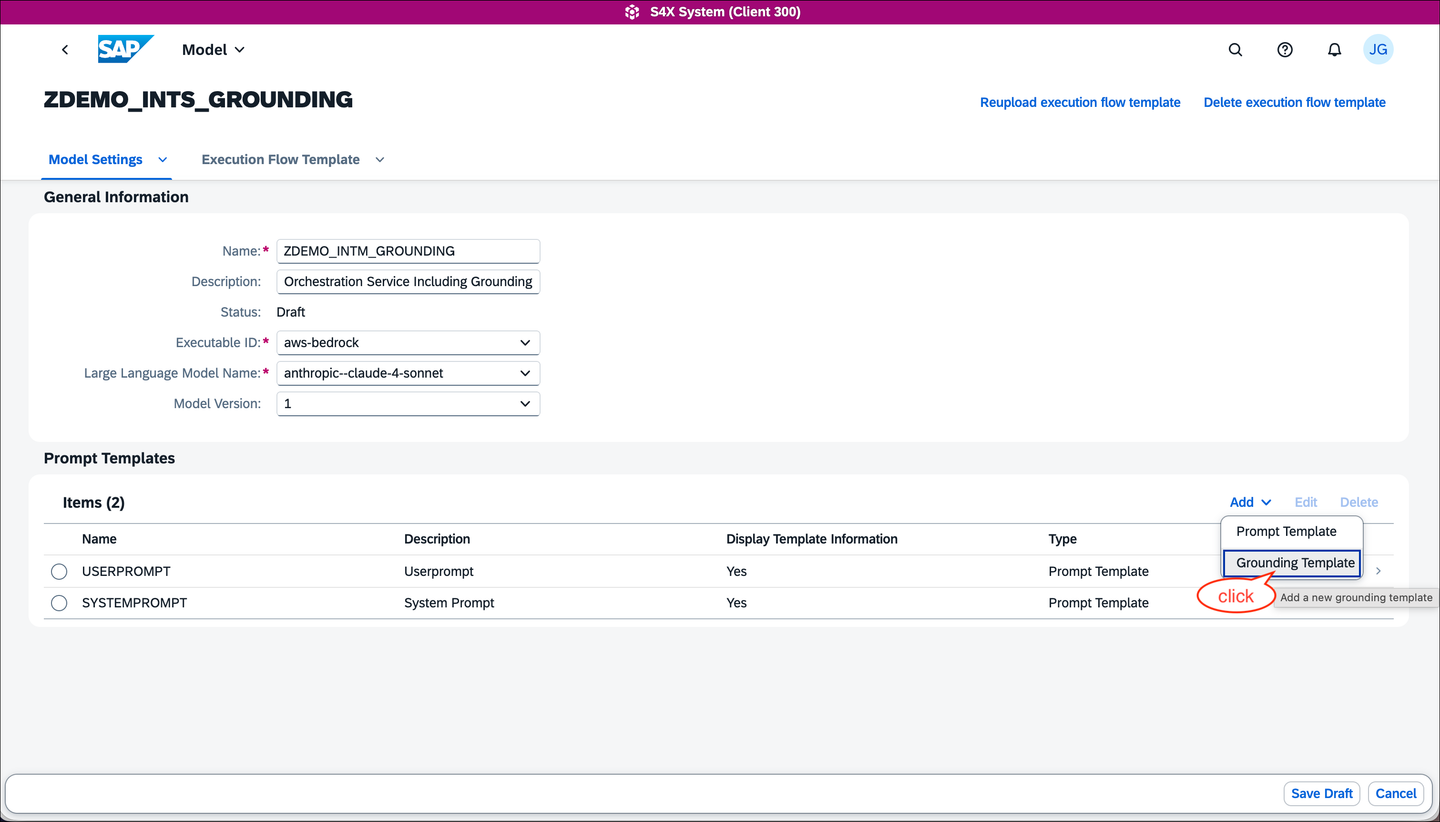Click Display Template Information column header

click(812, 539)
